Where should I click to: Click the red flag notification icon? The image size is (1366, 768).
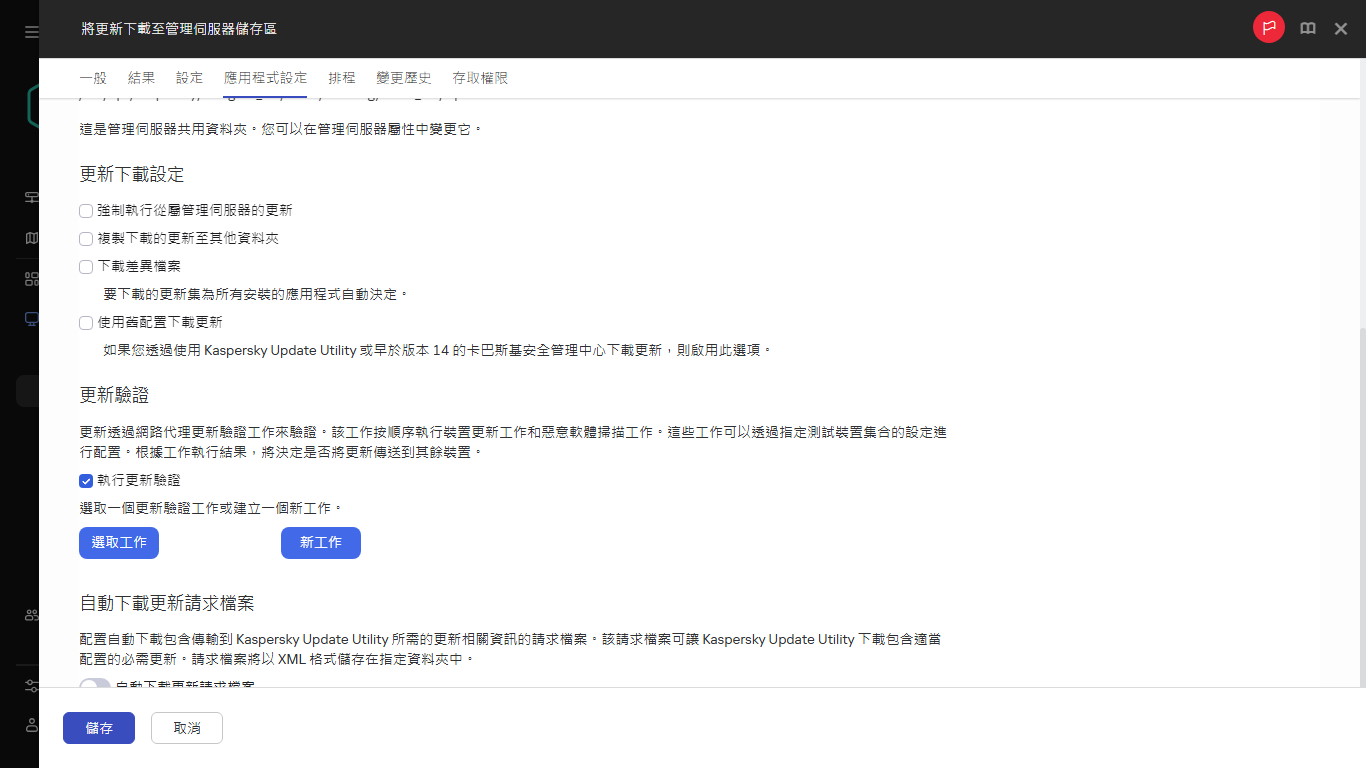click(1269, 28)
